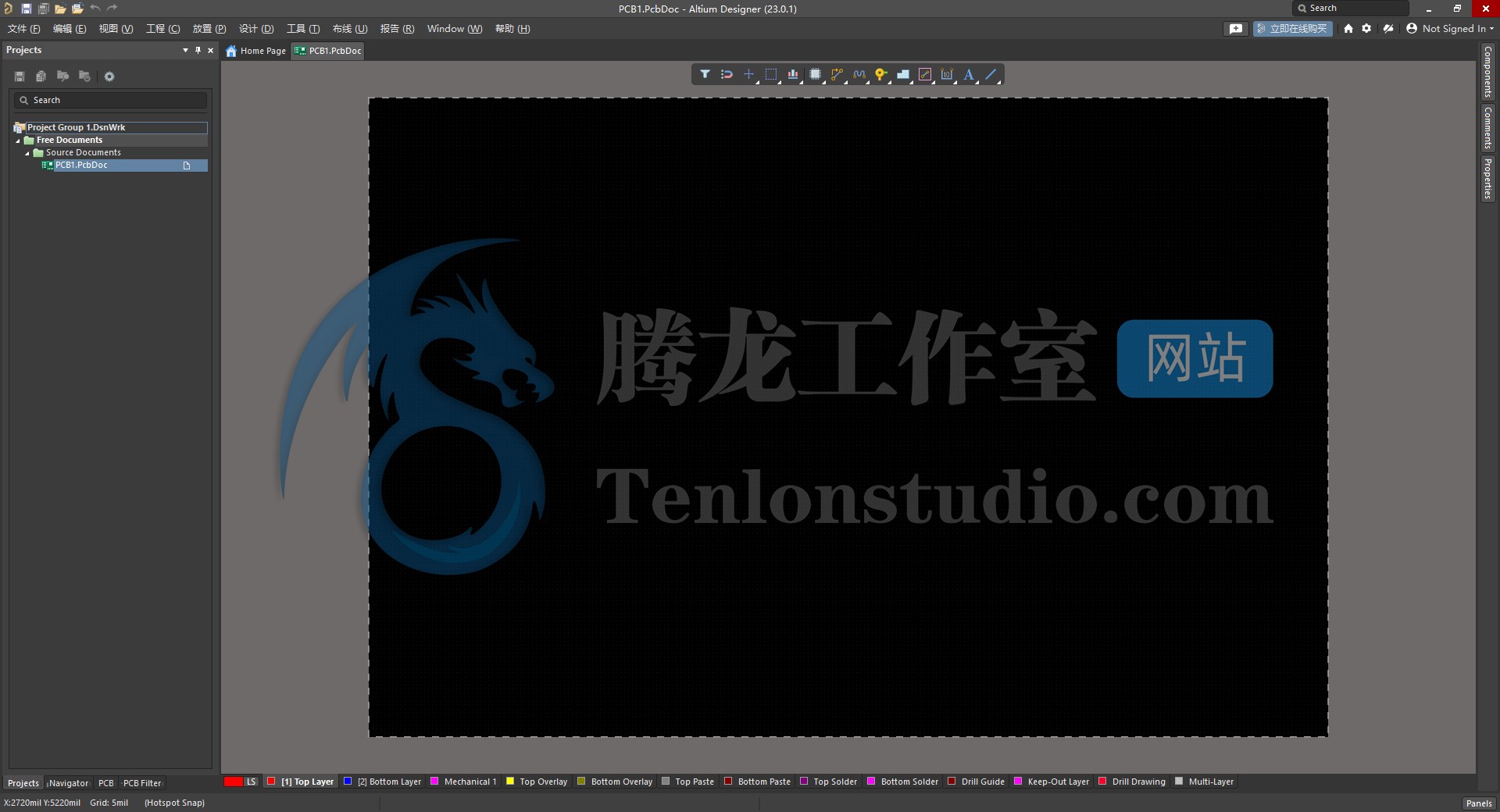Screen dimensions: 1500x812
Task: Open any existing document folder icon
Action: [60, 9]
